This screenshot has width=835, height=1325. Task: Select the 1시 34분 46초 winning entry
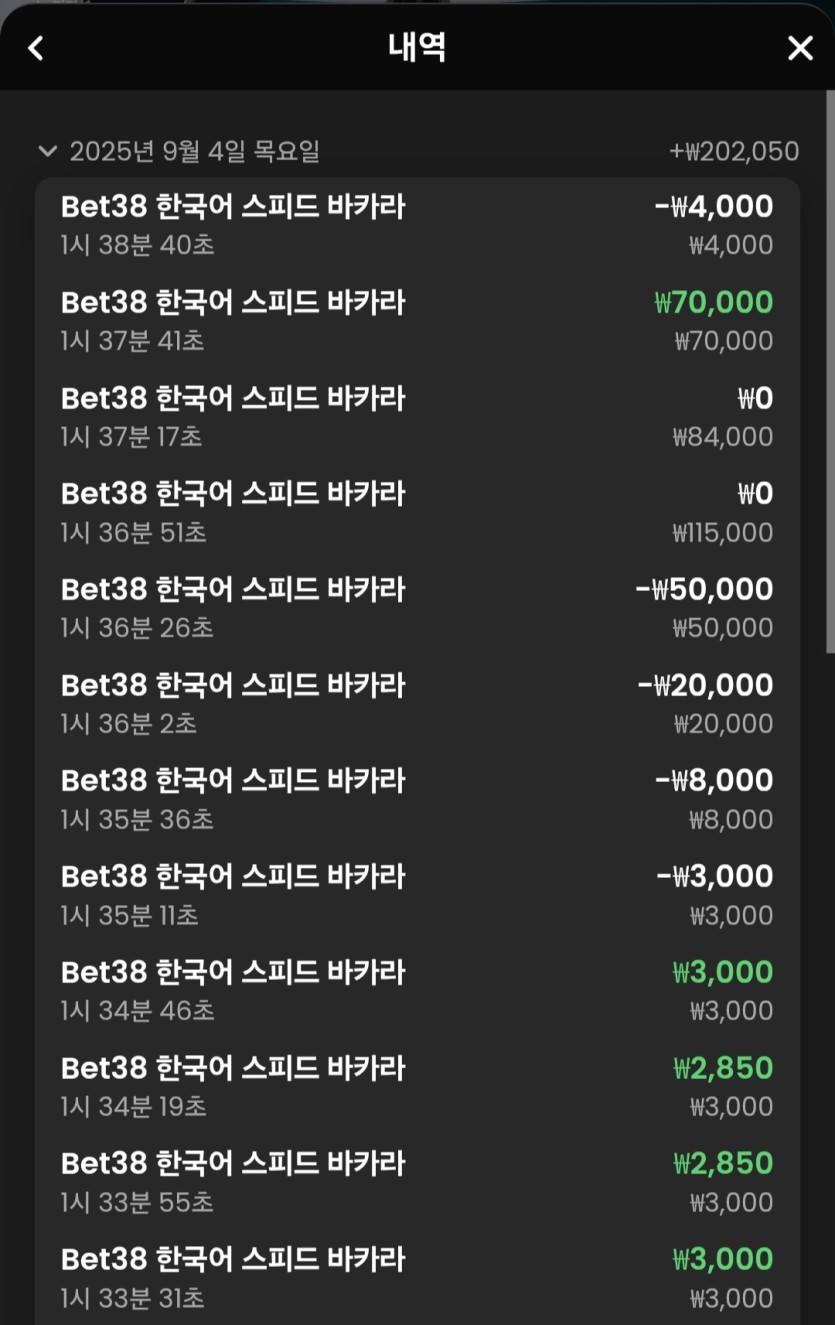tap(416, 991)
